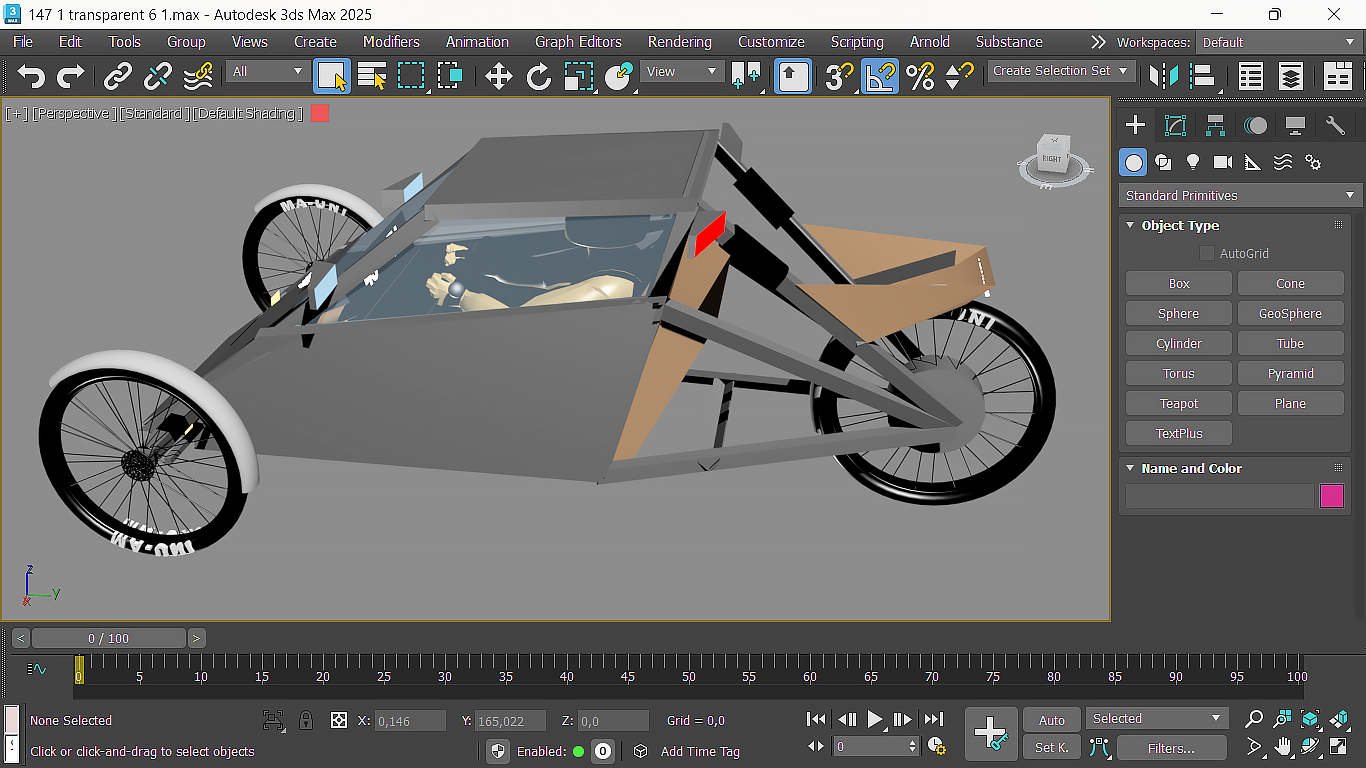The image size is (1366, 768).
Task: Toggle Percent Snap
Action: (920, 77)
